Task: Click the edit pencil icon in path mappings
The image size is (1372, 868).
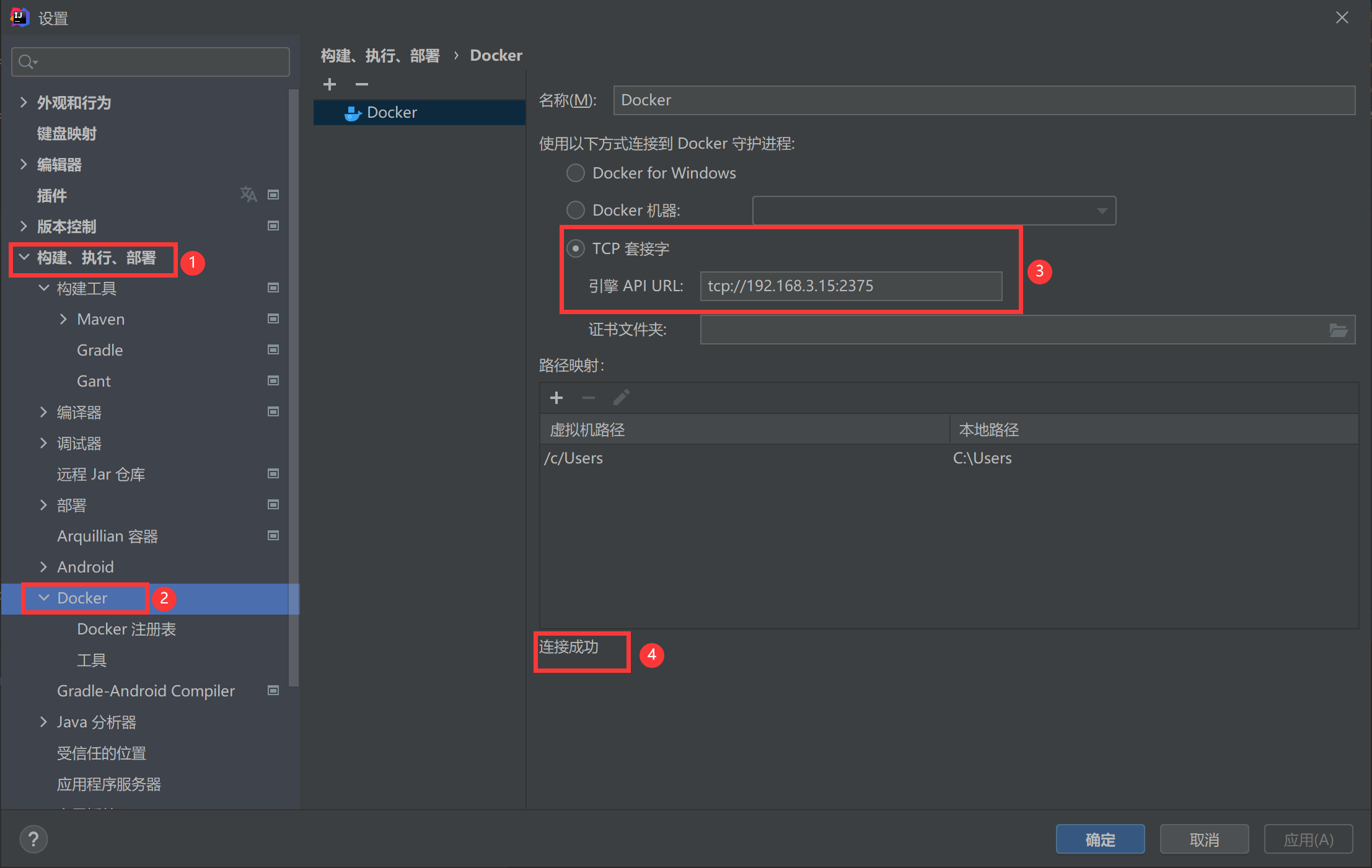Action: [621, 398]
